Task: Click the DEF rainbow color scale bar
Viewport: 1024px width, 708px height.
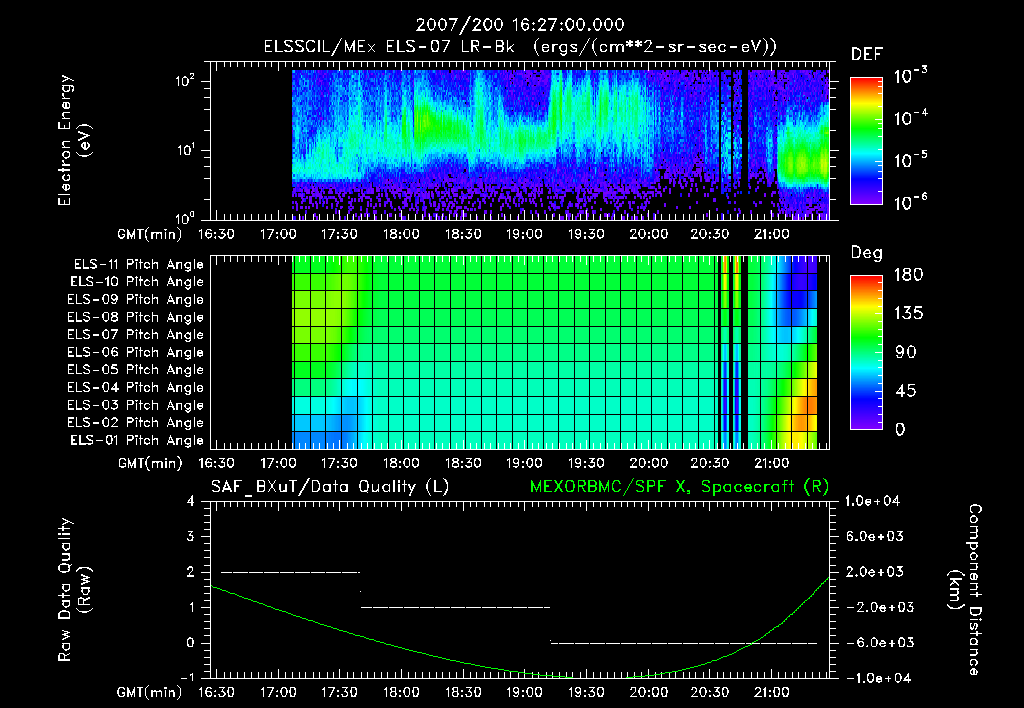Action: [x=866, y=141]
